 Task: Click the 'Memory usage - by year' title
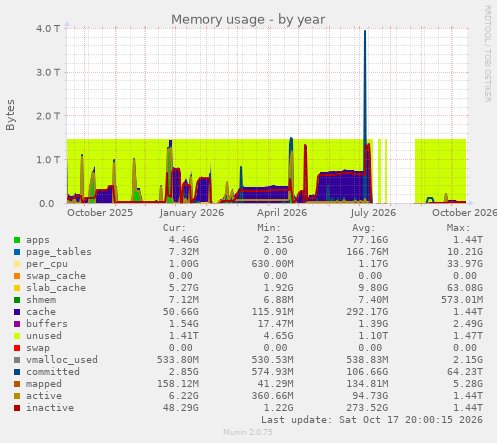pos(248,20)
